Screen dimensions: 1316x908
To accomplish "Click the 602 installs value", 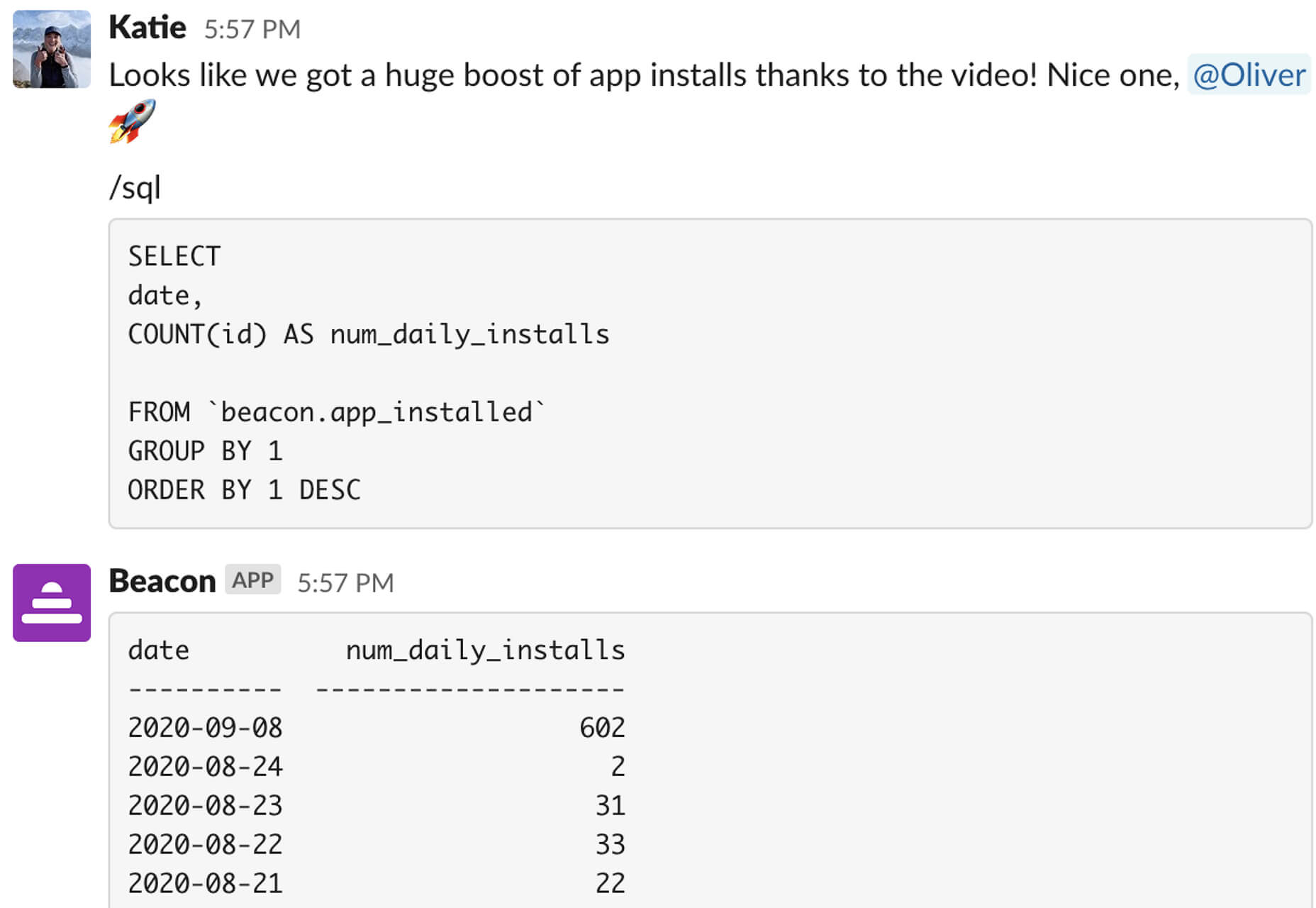I will coord(603,728).
